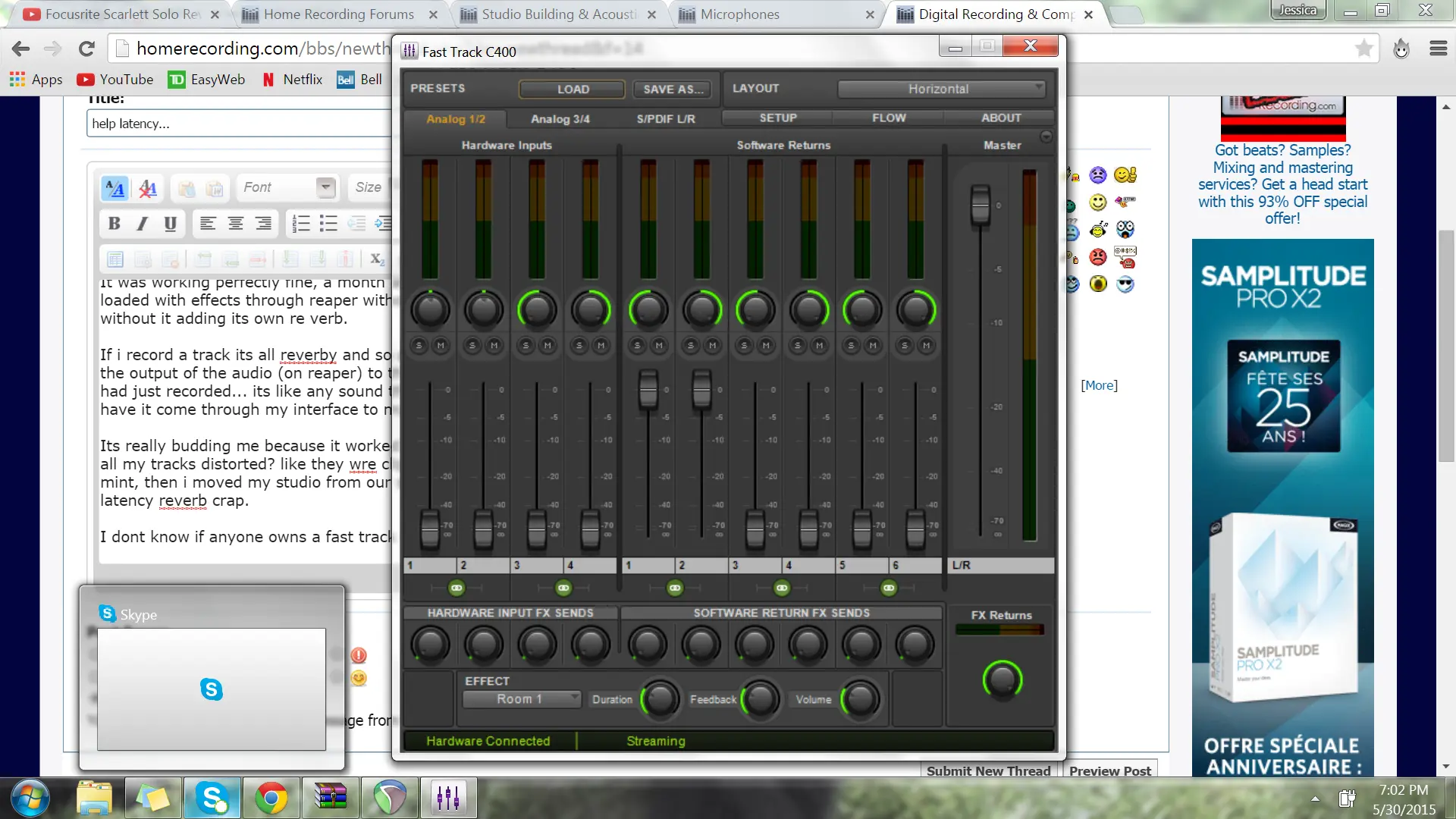
Task: Click the effect Volume knob
Action: (x=860, y=699)
